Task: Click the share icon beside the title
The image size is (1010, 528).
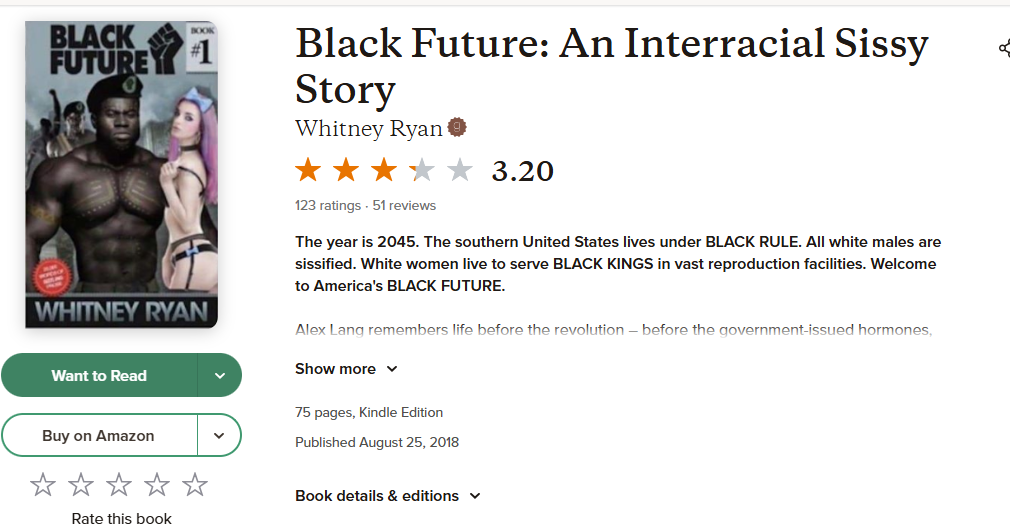Action: (x=1003, y=48)
